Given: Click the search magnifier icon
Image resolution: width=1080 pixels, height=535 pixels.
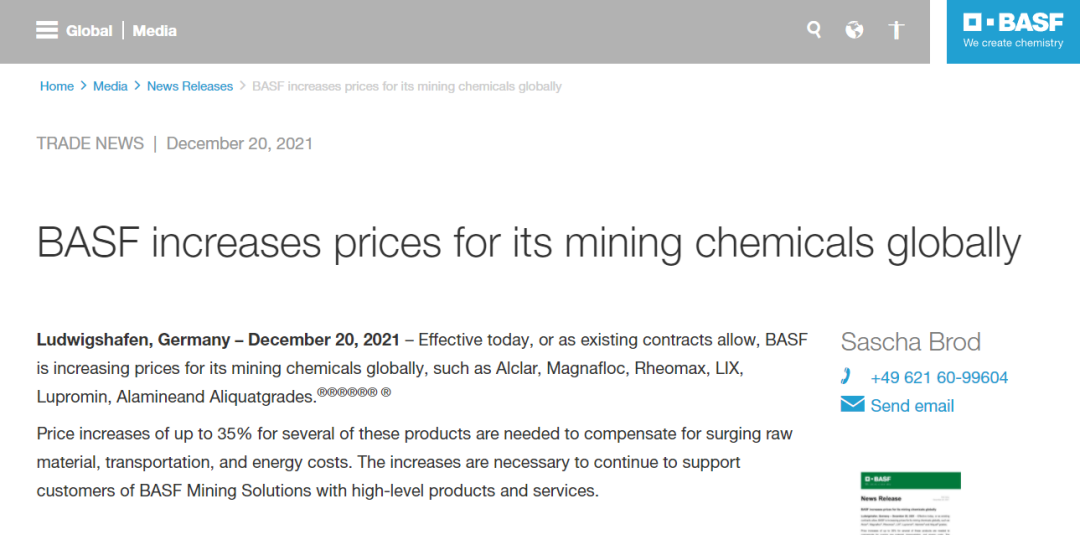Looking at the screenshot, I should pyautogui.click(x=814, y=30).
